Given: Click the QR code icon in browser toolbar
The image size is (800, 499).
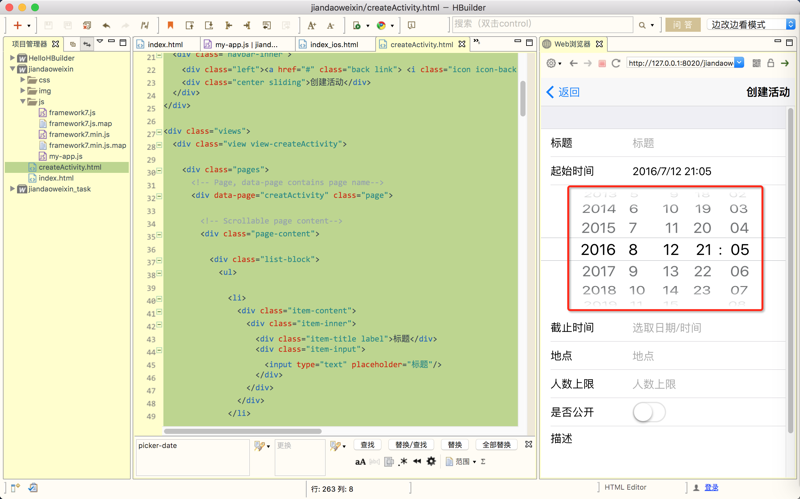Looking at the screenshot, I should tap(757, 63).
